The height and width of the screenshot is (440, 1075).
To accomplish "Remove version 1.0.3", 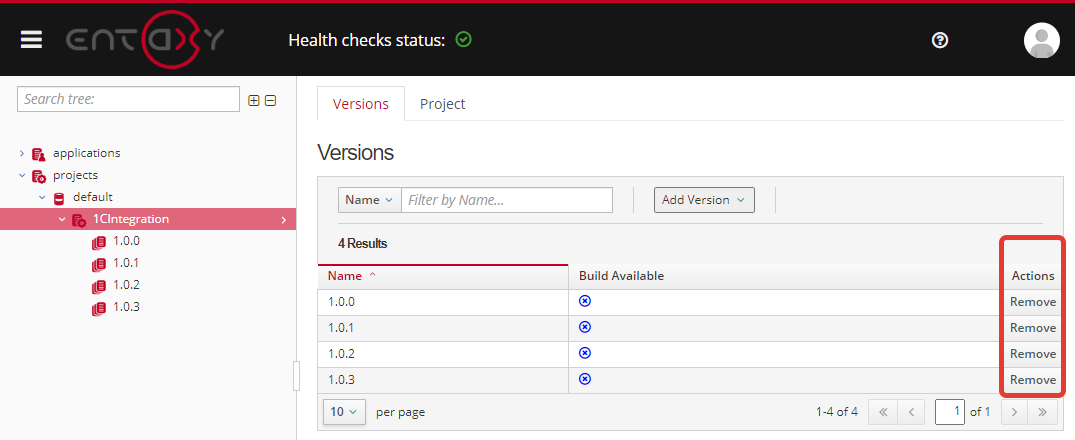I will click(x=1032, y=380).
